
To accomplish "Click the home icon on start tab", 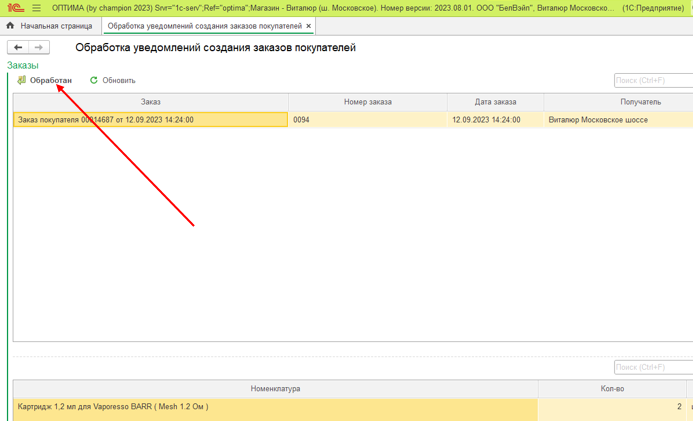I will coord(10,26).
